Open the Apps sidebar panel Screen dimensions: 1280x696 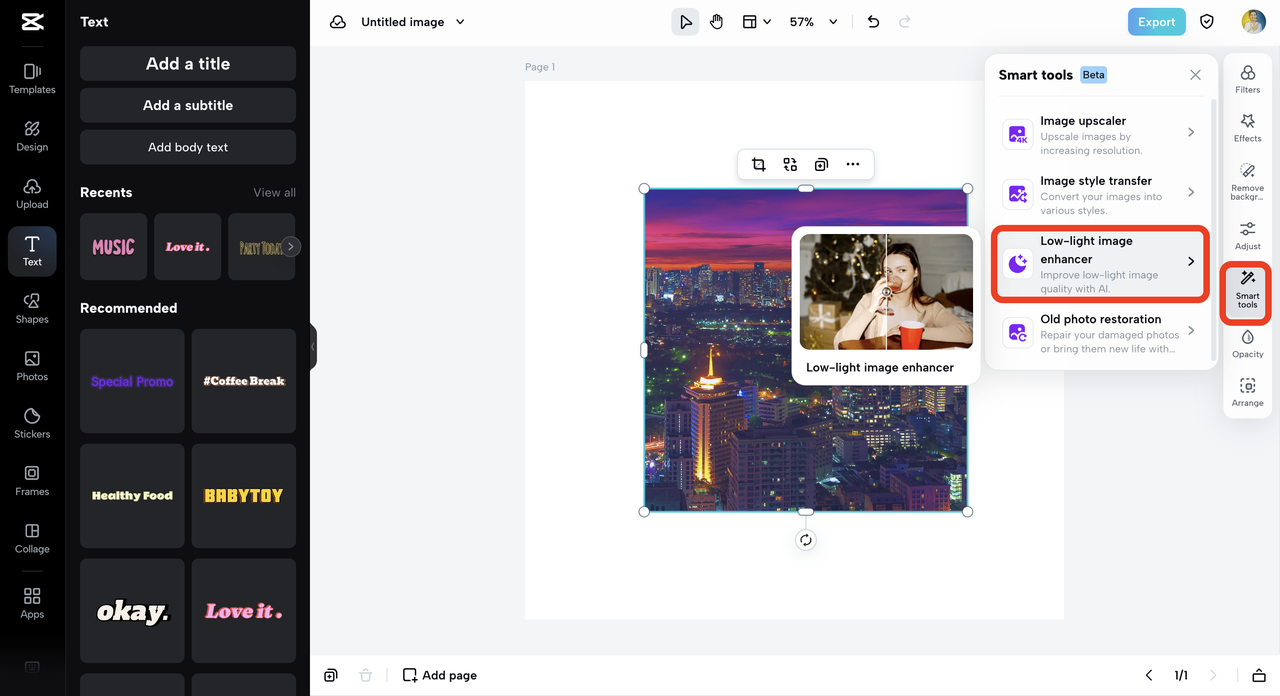tap(32, 603)
